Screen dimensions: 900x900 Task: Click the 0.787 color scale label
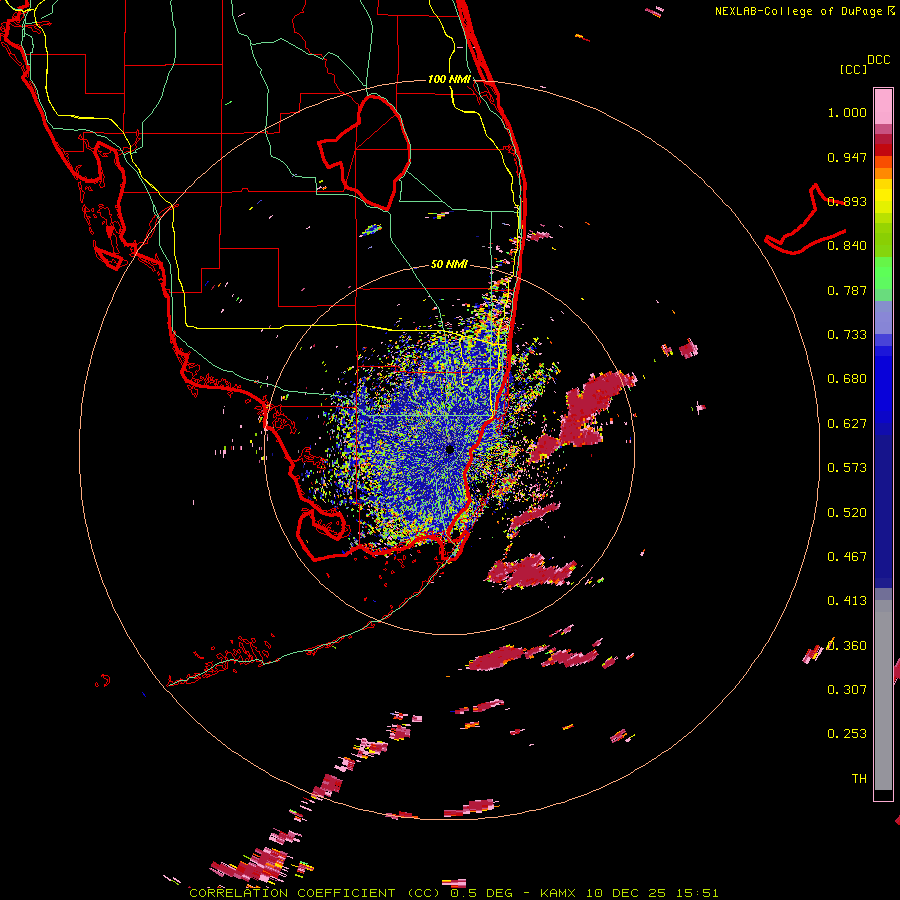click(847, 290)
